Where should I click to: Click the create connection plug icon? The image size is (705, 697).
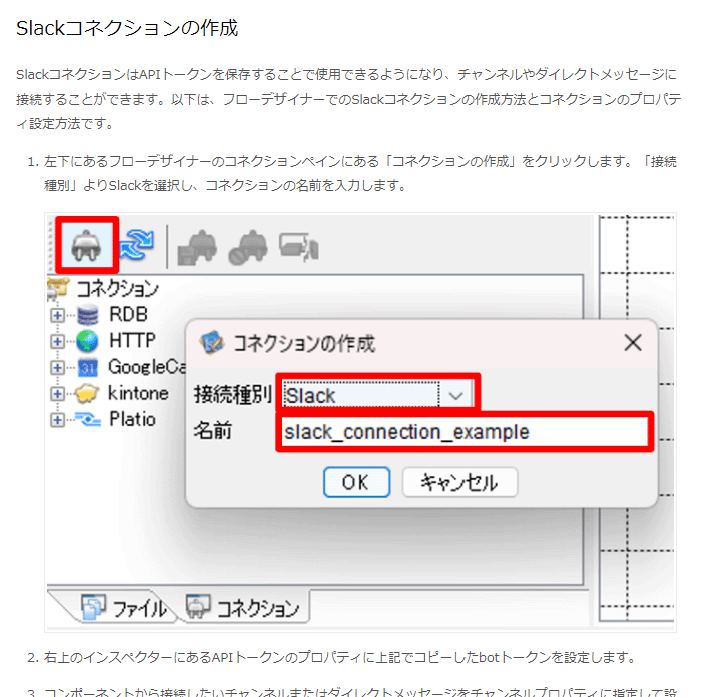point(86,246)
